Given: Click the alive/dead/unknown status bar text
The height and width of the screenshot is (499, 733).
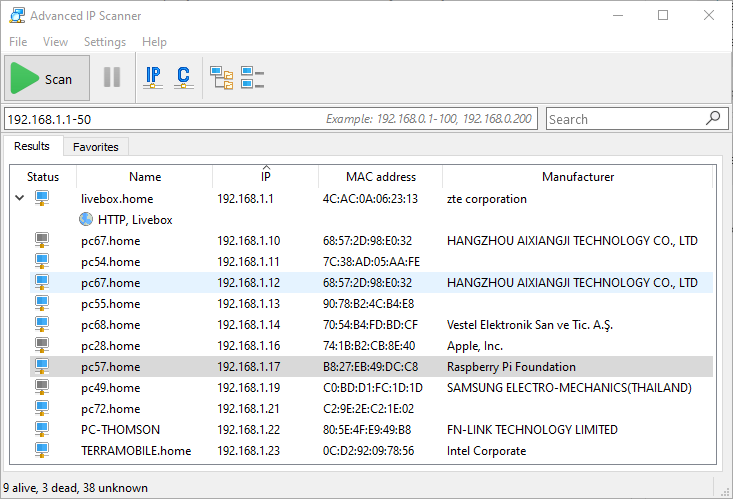Looking at the screenshot, I should click(75, 488).
